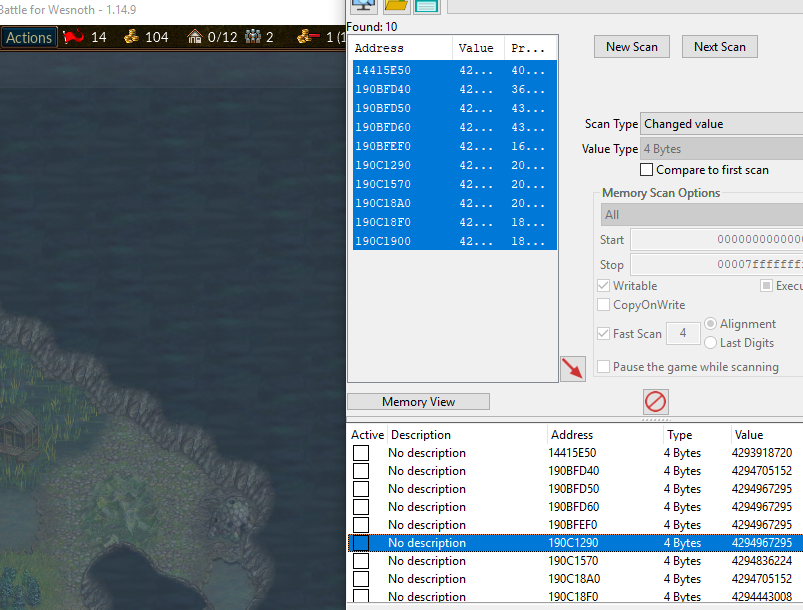Click the open folder toolbar icon
Image resolution: width=803 pixels, height=610 pixels.
coord(396,6)
